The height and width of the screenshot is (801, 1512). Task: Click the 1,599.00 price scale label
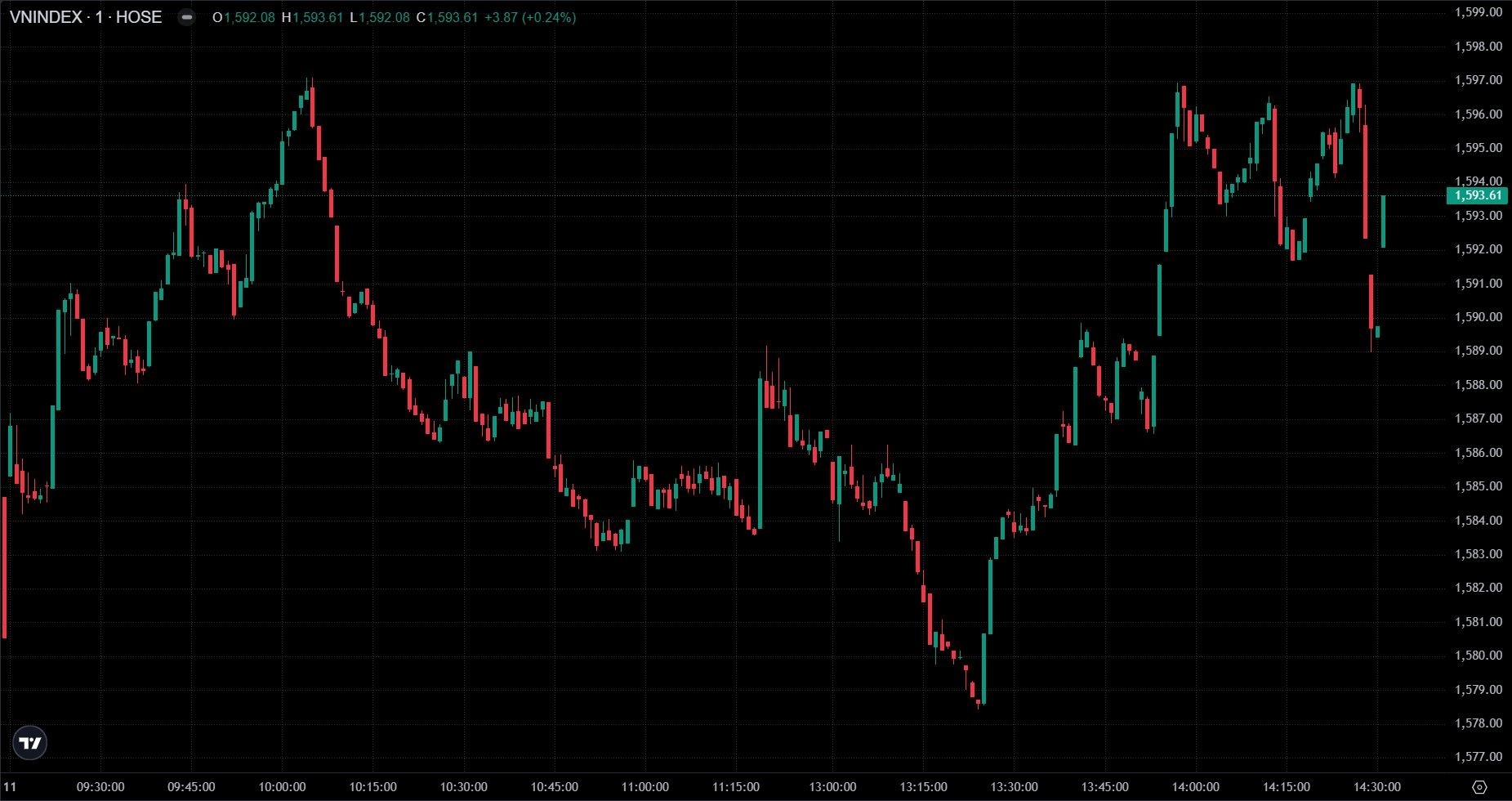(x=1478, y=12)
